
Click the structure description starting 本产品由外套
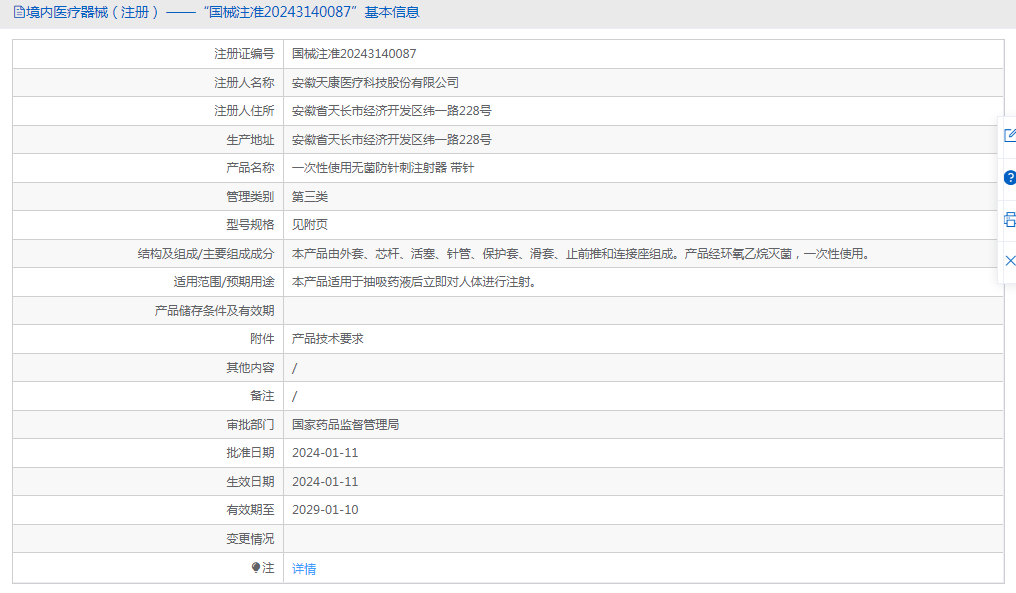tap(581, 253)
